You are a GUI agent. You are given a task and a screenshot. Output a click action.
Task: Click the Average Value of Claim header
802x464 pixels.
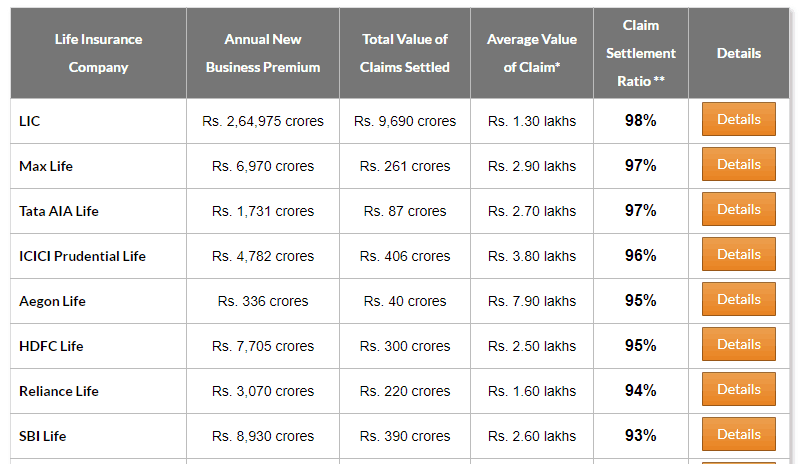coord(532,53)
